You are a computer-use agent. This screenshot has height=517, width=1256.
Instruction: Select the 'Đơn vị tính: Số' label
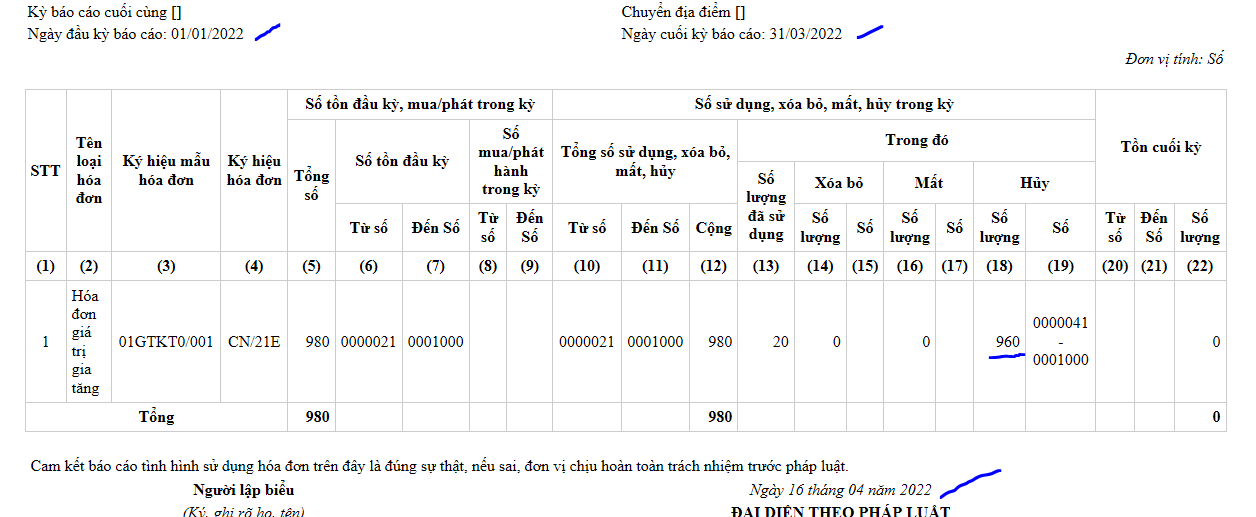1174,59
